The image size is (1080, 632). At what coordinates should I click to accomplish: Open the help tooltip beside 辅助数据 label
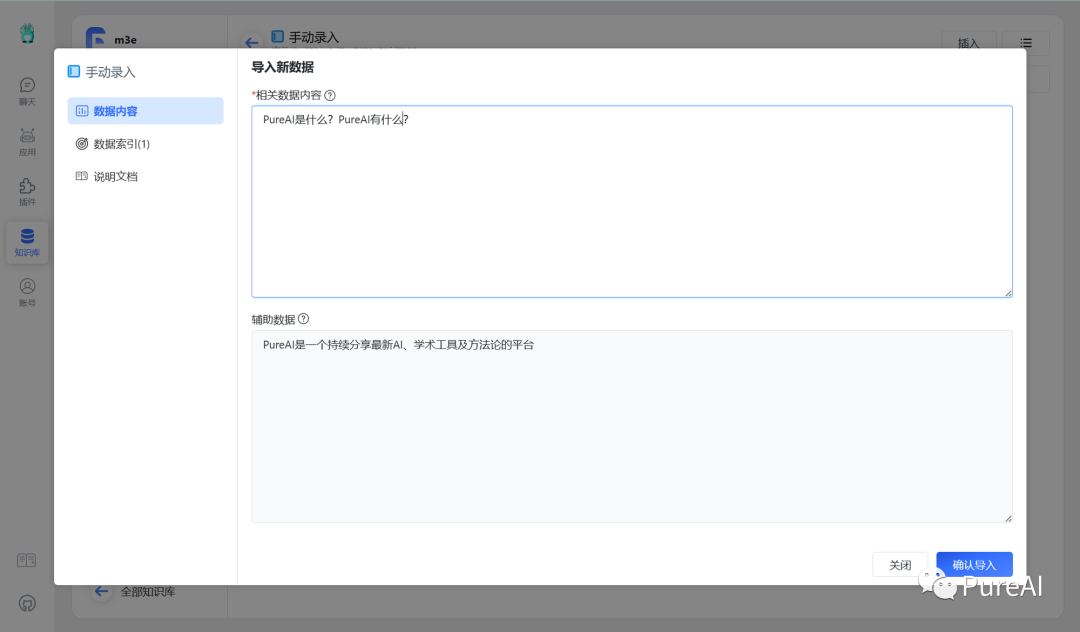pos(303,318)
